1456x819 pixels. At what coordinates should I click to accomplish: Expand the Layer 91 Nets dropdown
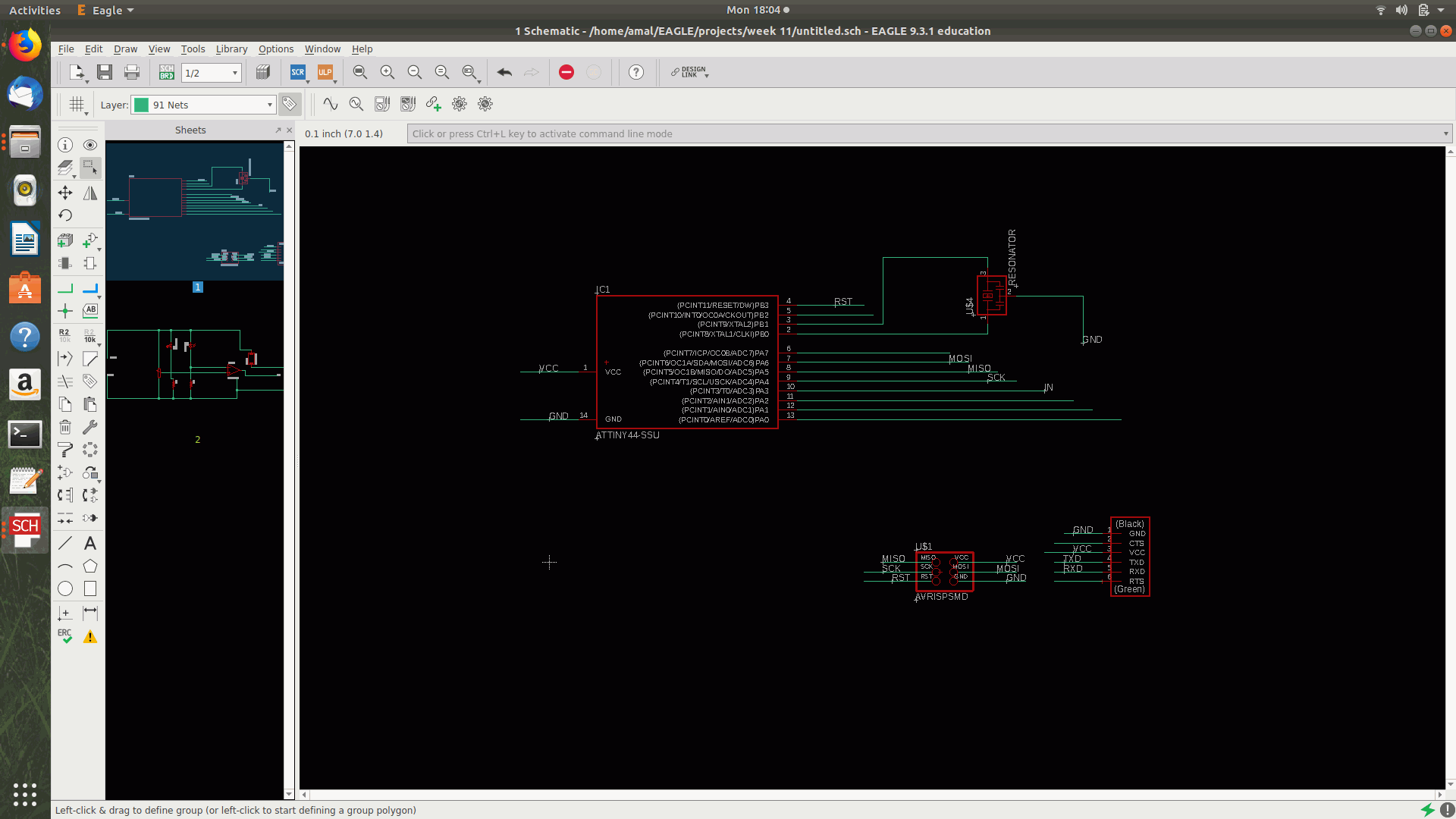click(269, 105)
